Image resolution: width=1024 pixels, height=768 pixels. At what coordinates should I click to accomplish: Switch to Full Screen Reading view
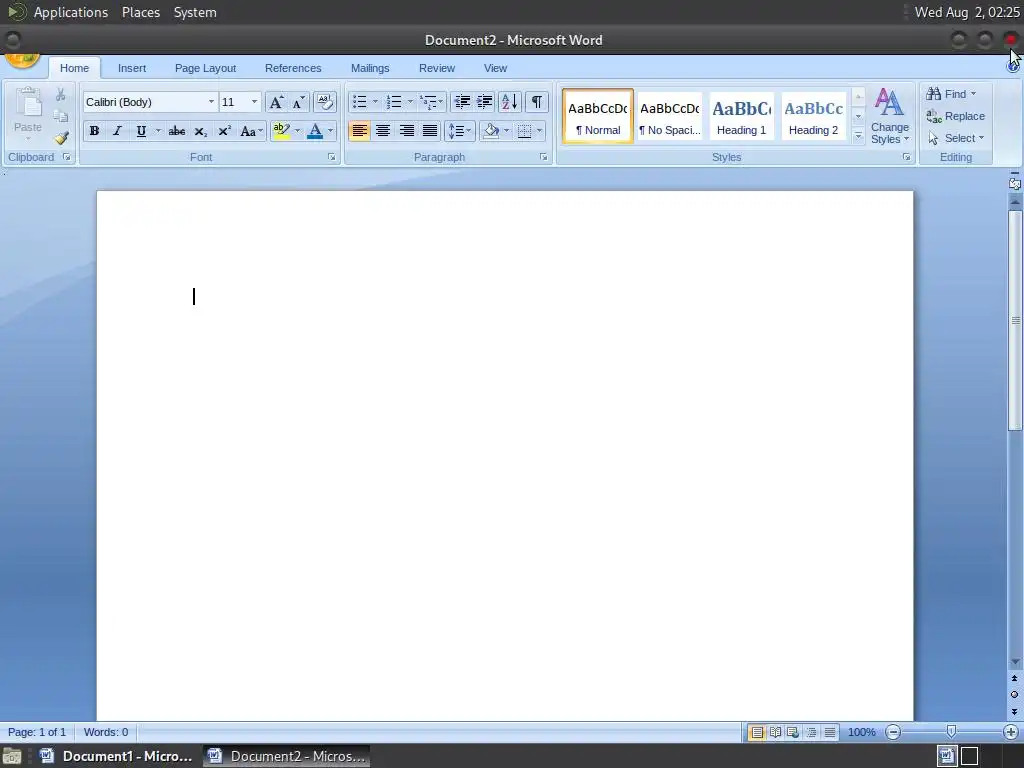pos(775,732)
